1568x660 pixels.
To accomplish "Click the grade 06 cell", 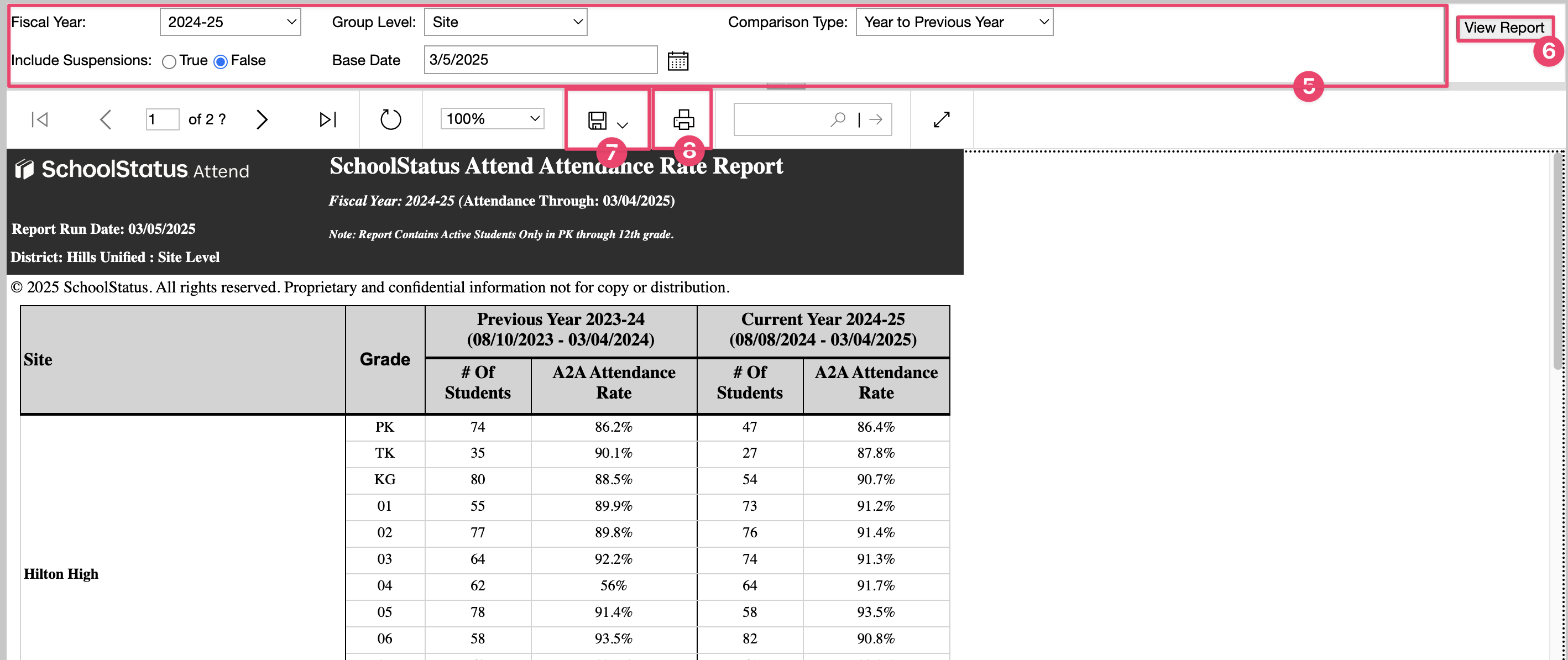I will (x=385, y=638).
